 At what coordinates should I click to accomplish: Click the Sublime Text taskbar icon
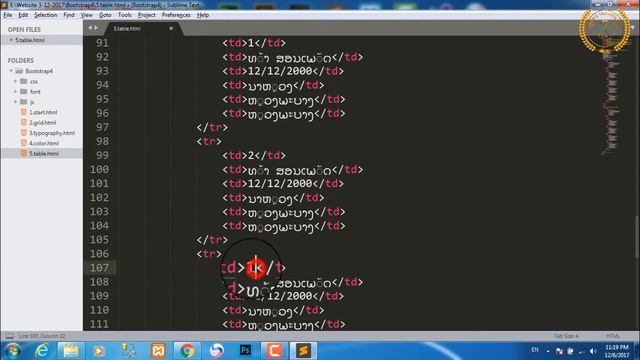[x=303, y=351]
